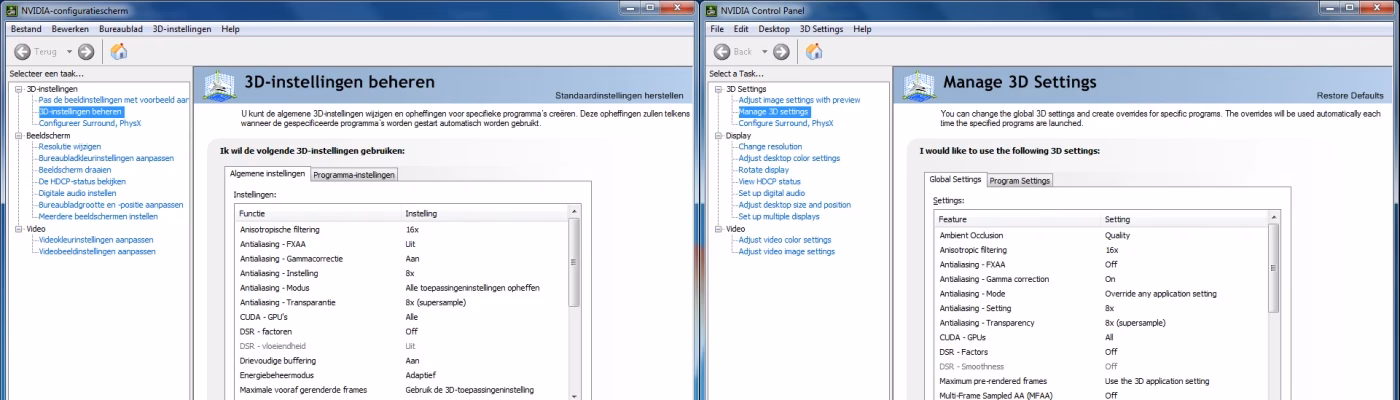Open the 3D-instellingen menu
Image resolution: width=1400 pixels, height=400 pixels.
tap(182, 29)
